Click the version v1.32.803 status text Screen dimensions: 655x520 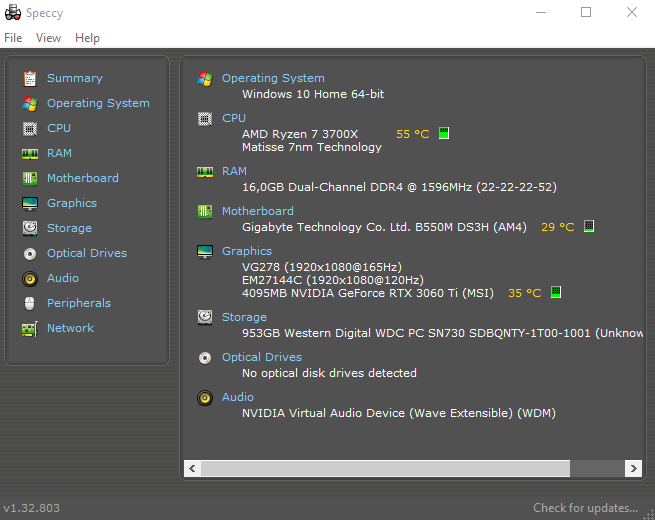coord(32,508)
